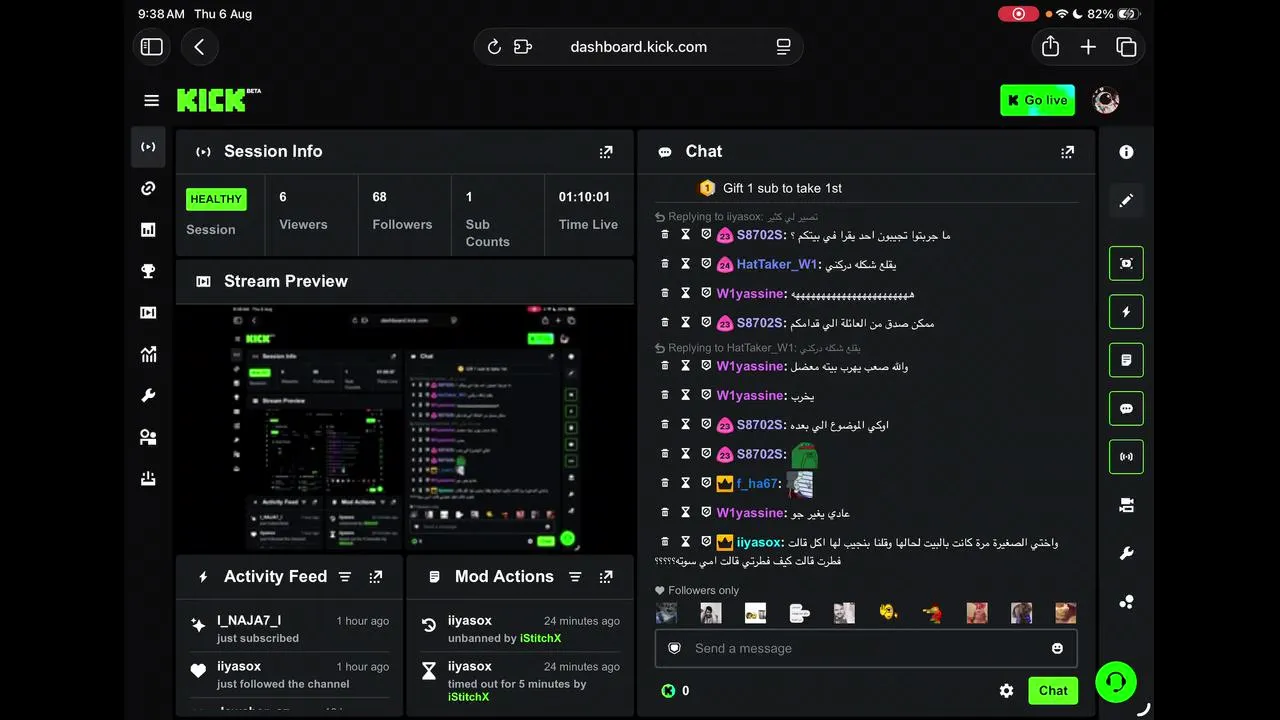Click the HEALTHY session status badge
This screenshot has width=1280, height=720.
click(x=216, y=199)
